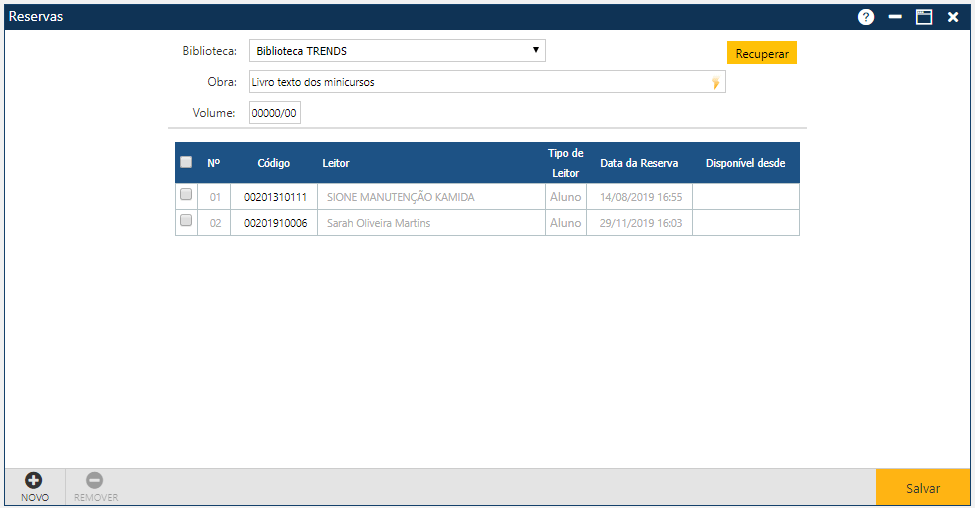The width and height of the screenshot is (975, 508).
Task: Click the Volume input field
Action: (274, 114)
